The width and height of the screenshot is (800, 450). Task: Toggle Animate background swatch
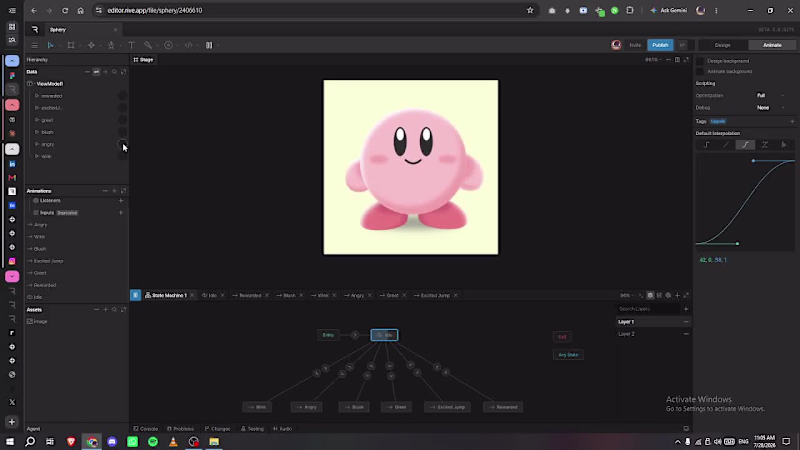tap(700, 71)
